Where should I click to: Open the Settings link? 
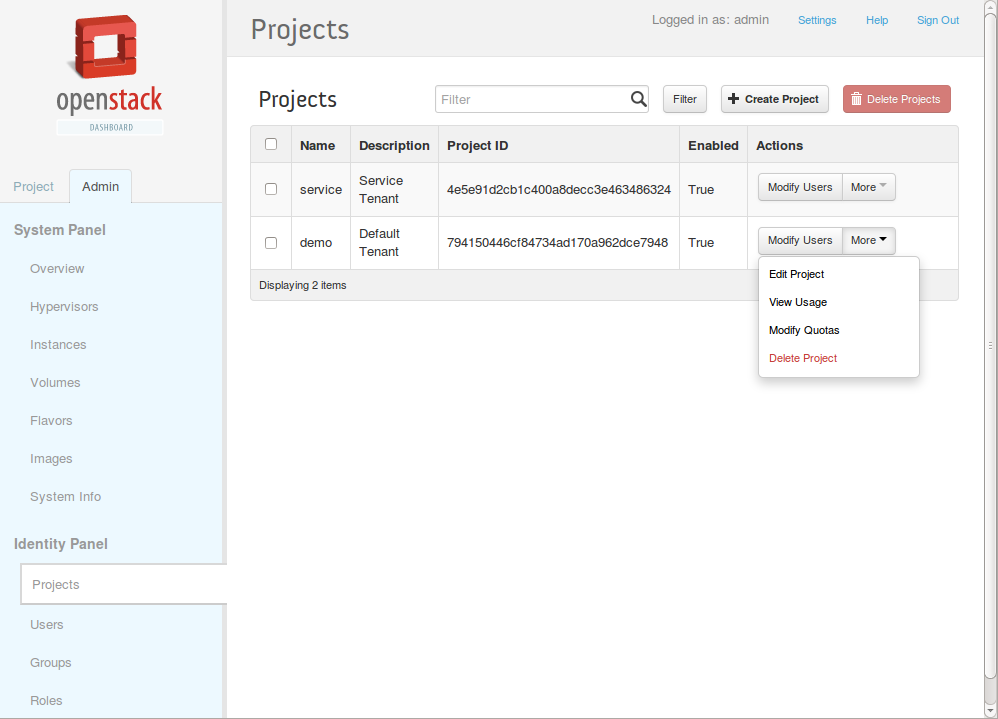pos(817,20)
